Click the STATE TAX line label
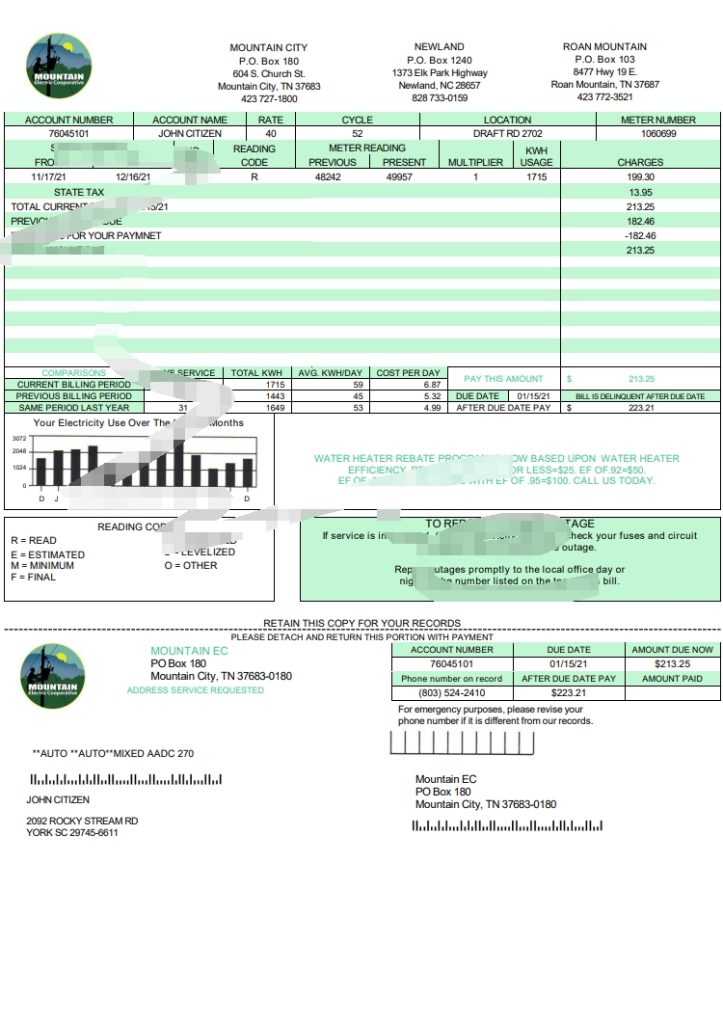The width and height of the screenshot is (723, 1024). point(79,192)
